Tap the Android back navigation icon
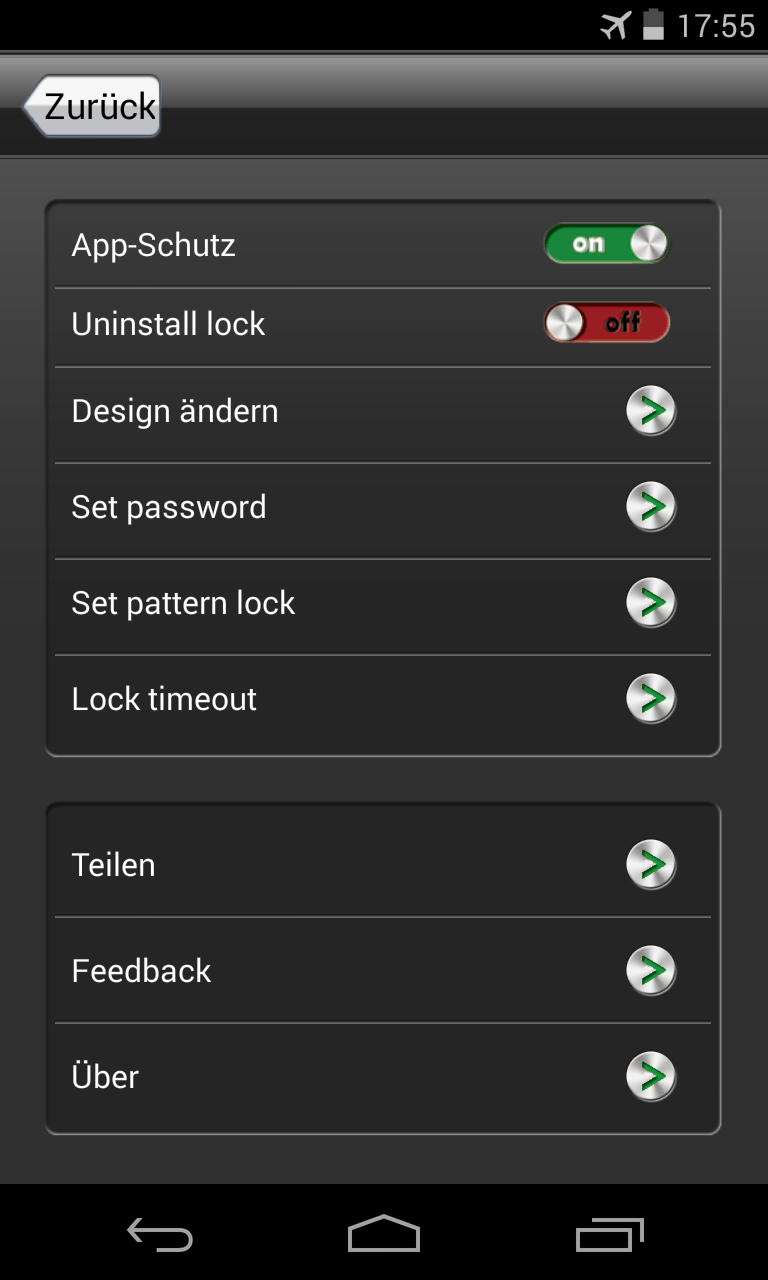Viewport: 768px width, 1280px height. 160,1235
